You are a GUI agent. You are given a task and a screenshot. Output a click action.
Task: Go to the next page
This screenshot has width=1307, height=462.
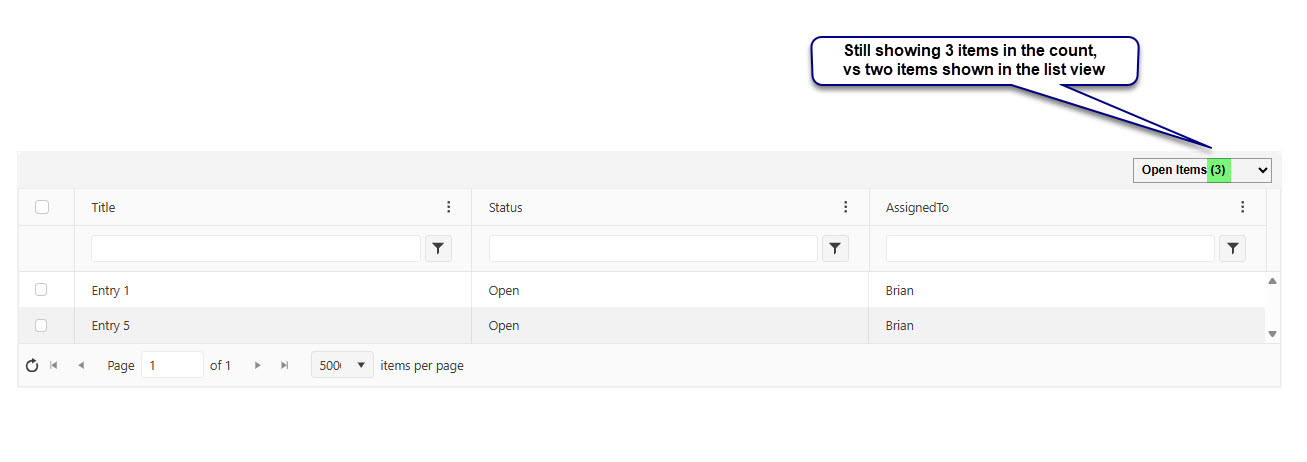(x=257, y=366)
